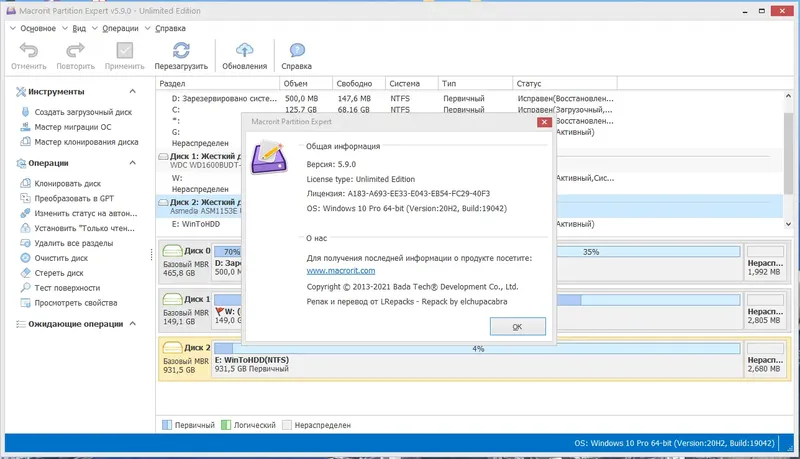Choose Клонировать диск operation
The width and height of the screenshot is (800, 459).
[67, 183]
